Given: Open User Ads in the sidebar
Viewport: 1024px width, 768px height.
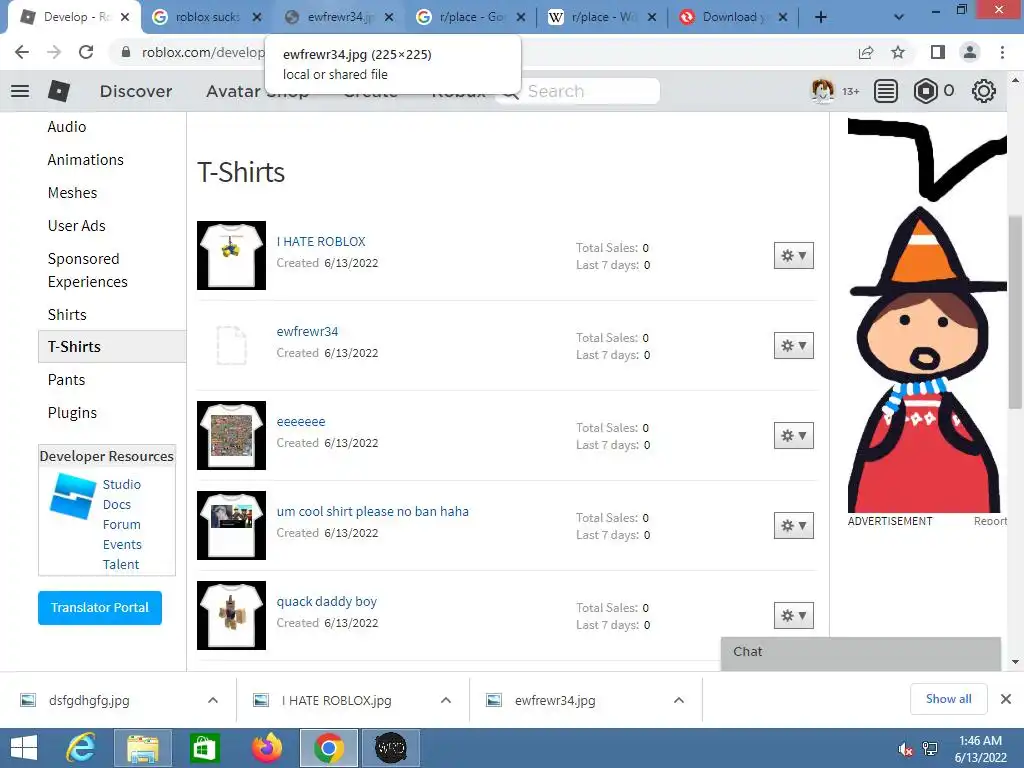Looking at the screenshot, I should (76, 226).
